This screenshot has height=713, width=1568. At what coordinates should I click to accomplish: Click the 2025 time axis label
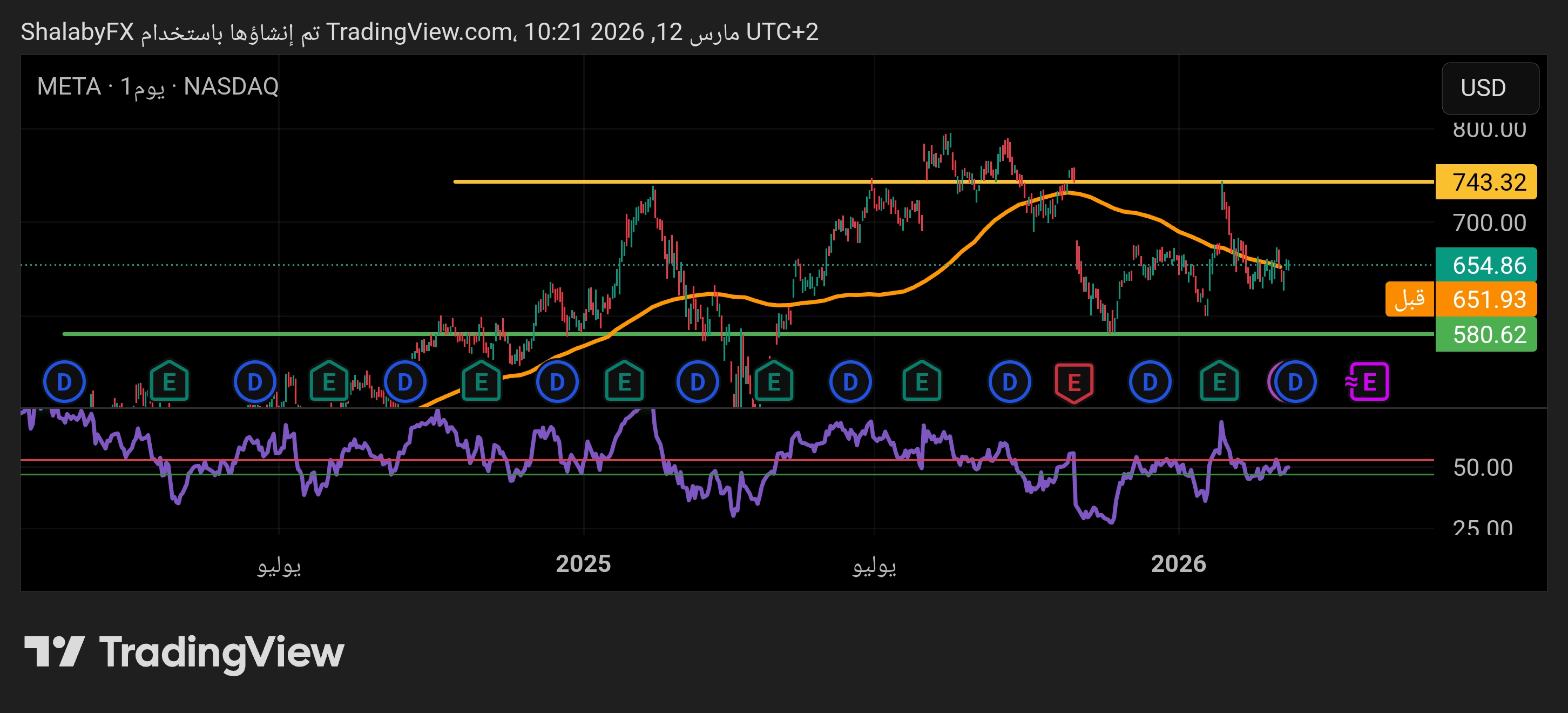pos(583,564)
